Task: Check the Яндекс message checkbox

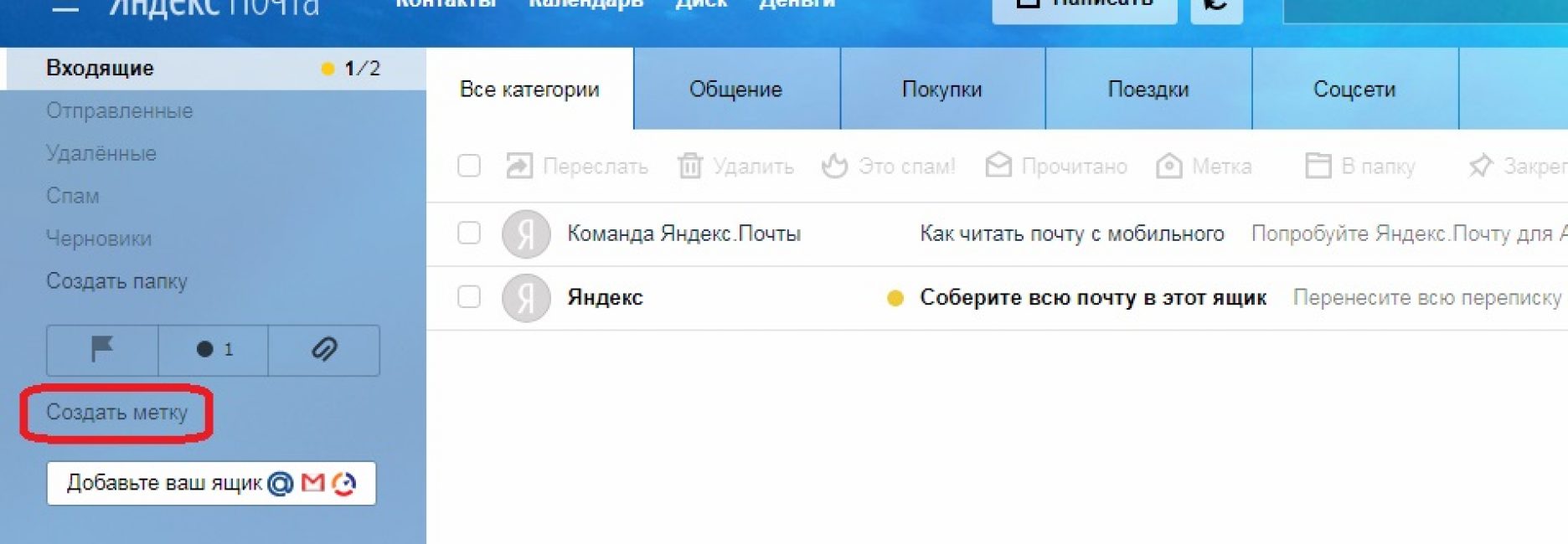Action: [x=469, y=296]
